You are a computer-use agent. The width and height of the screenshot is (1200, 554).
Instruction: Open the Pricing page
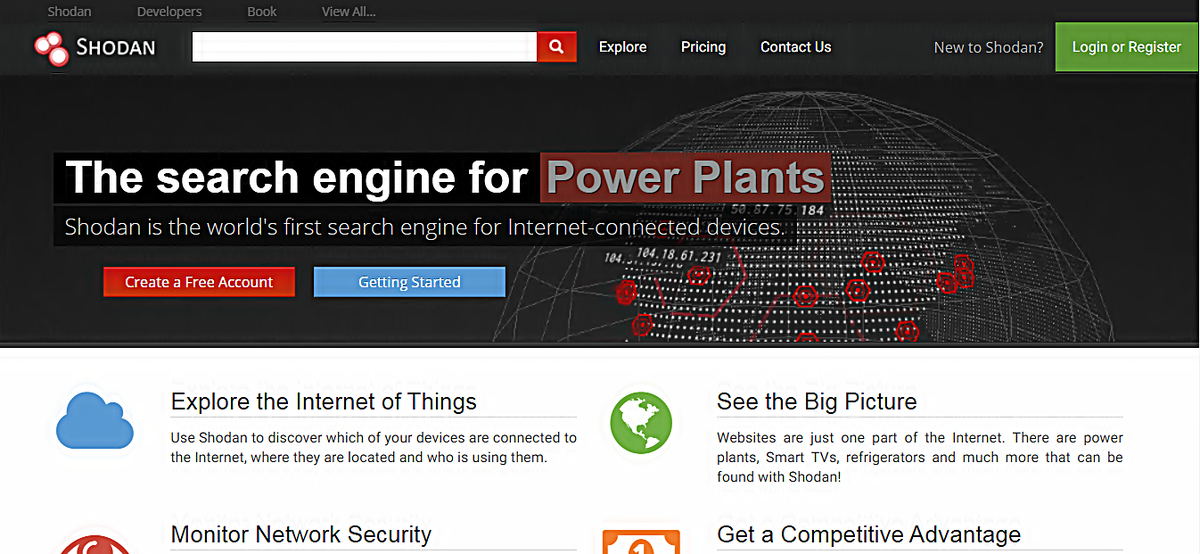click(x=704, y=47)
